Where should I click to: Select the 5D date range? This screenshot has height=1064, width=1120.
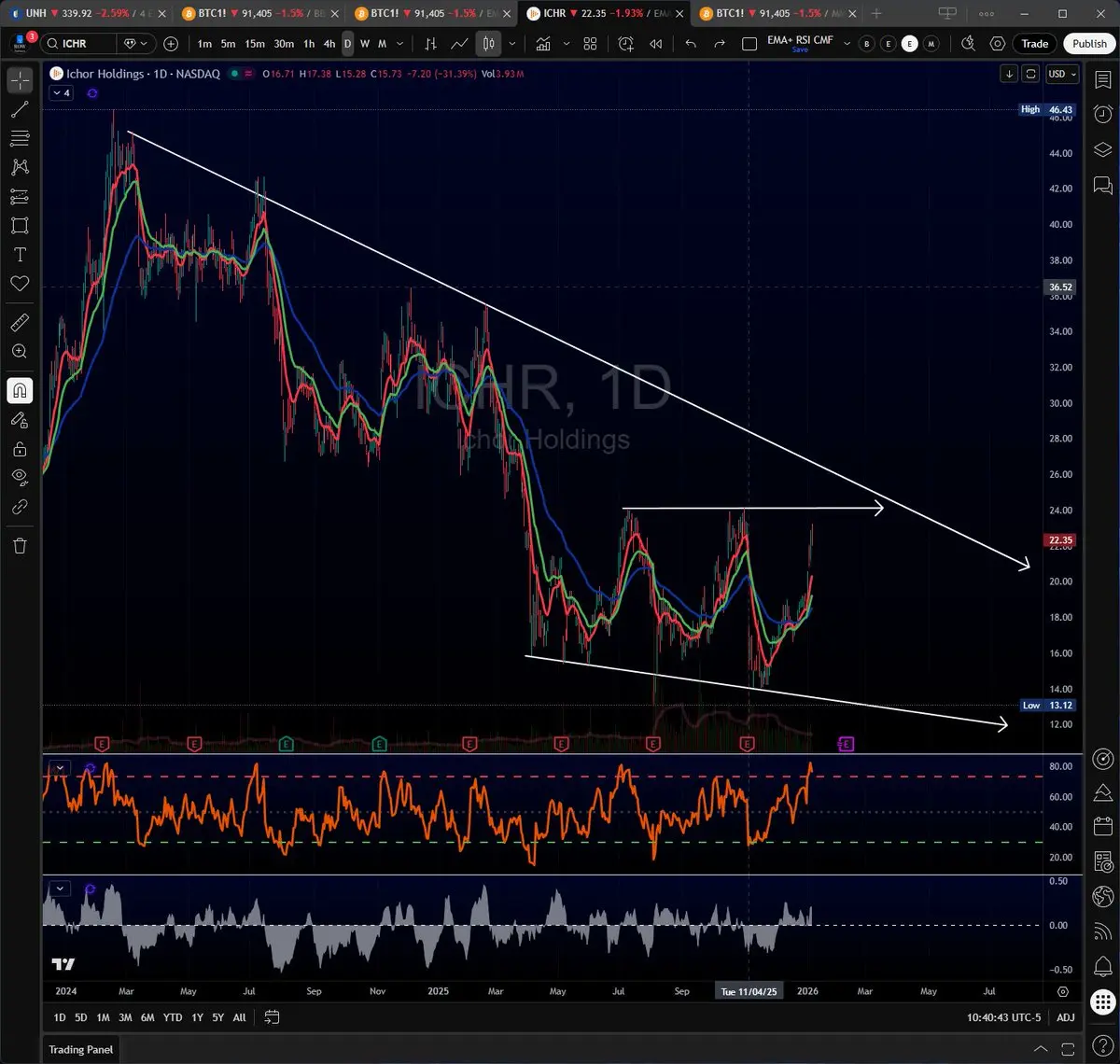pyautogui.click(x=81, y=1017)
